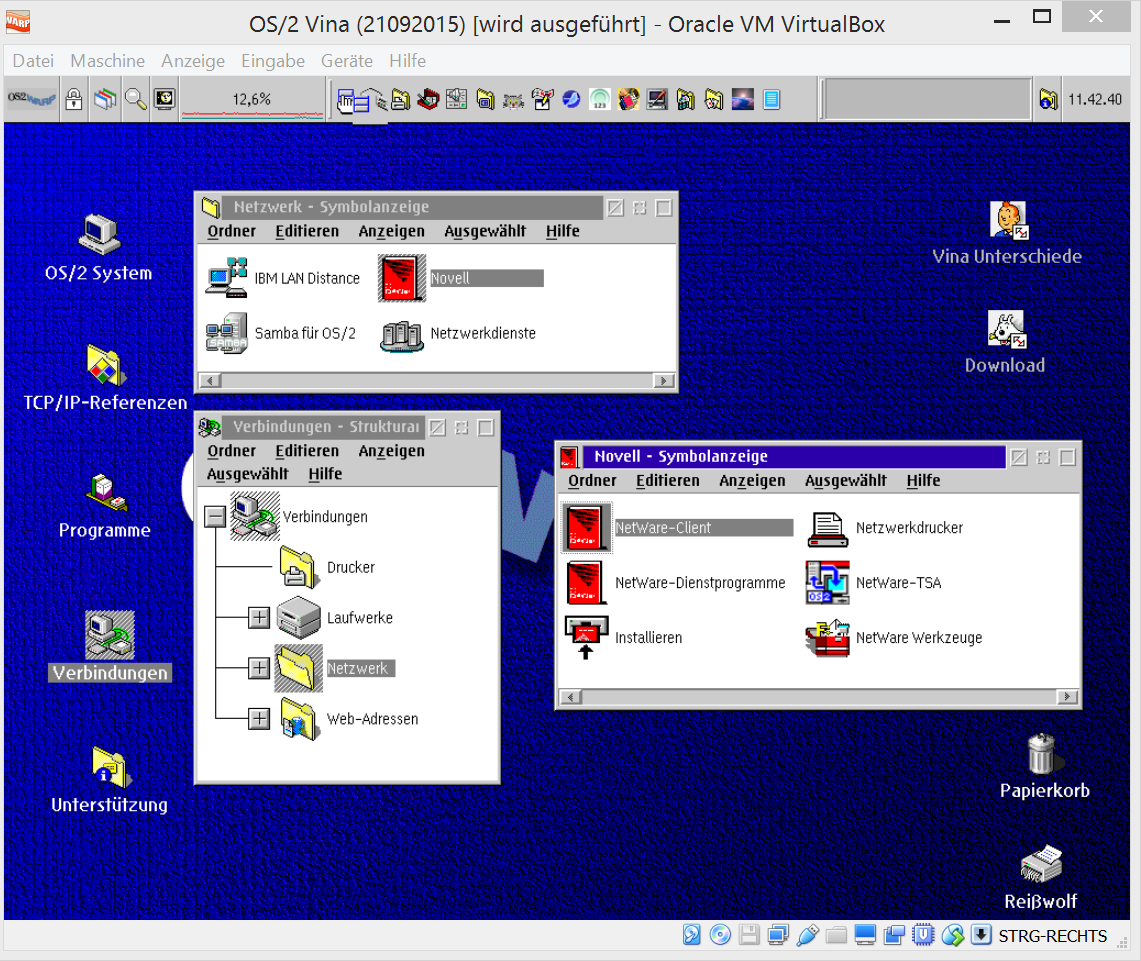Collapse the Verbindungen tree root

(215, 517)
